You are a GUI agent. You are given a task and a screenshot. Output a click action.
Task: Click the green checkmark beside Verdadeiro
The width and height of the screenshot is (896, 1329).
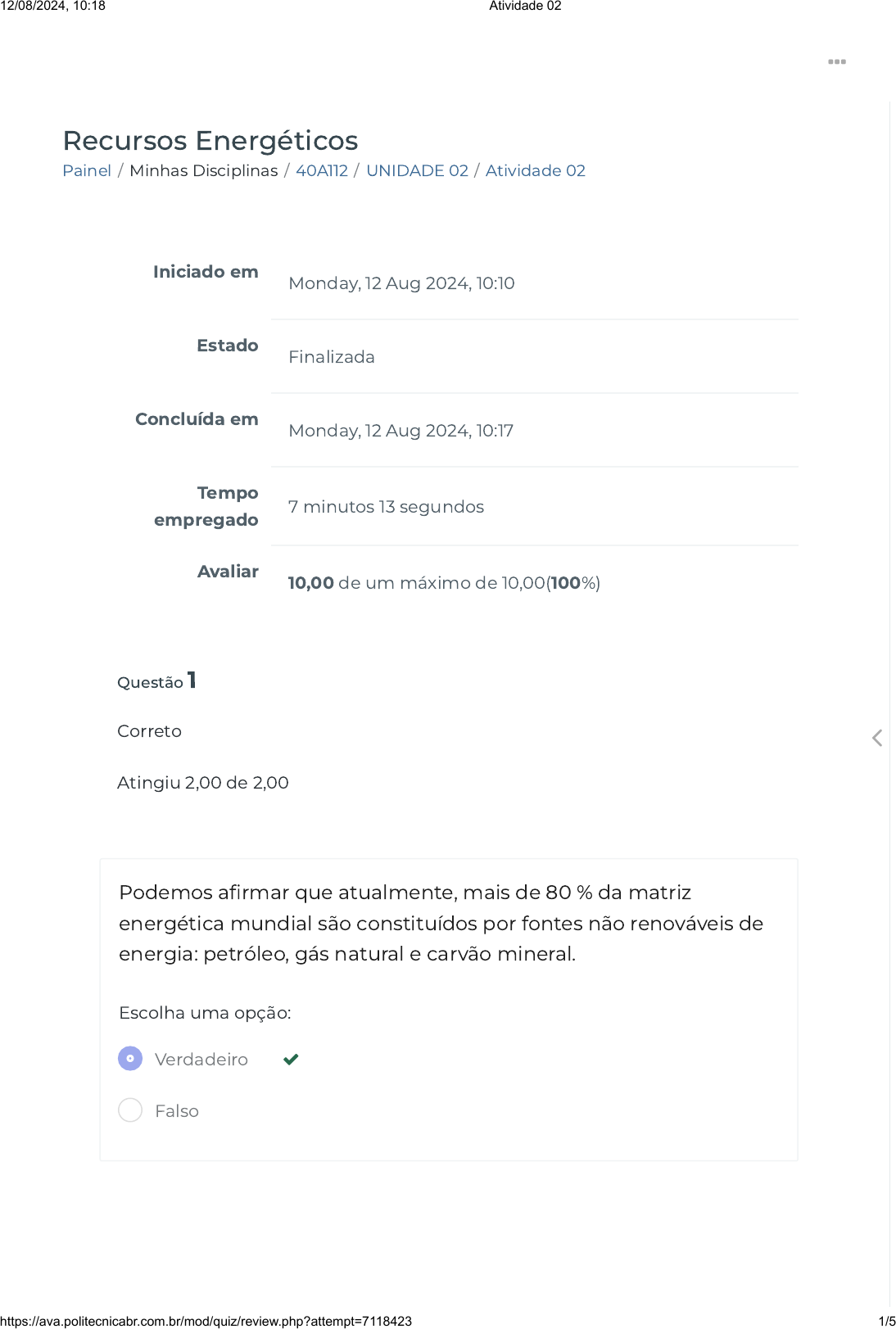[x=291, y=1060]
